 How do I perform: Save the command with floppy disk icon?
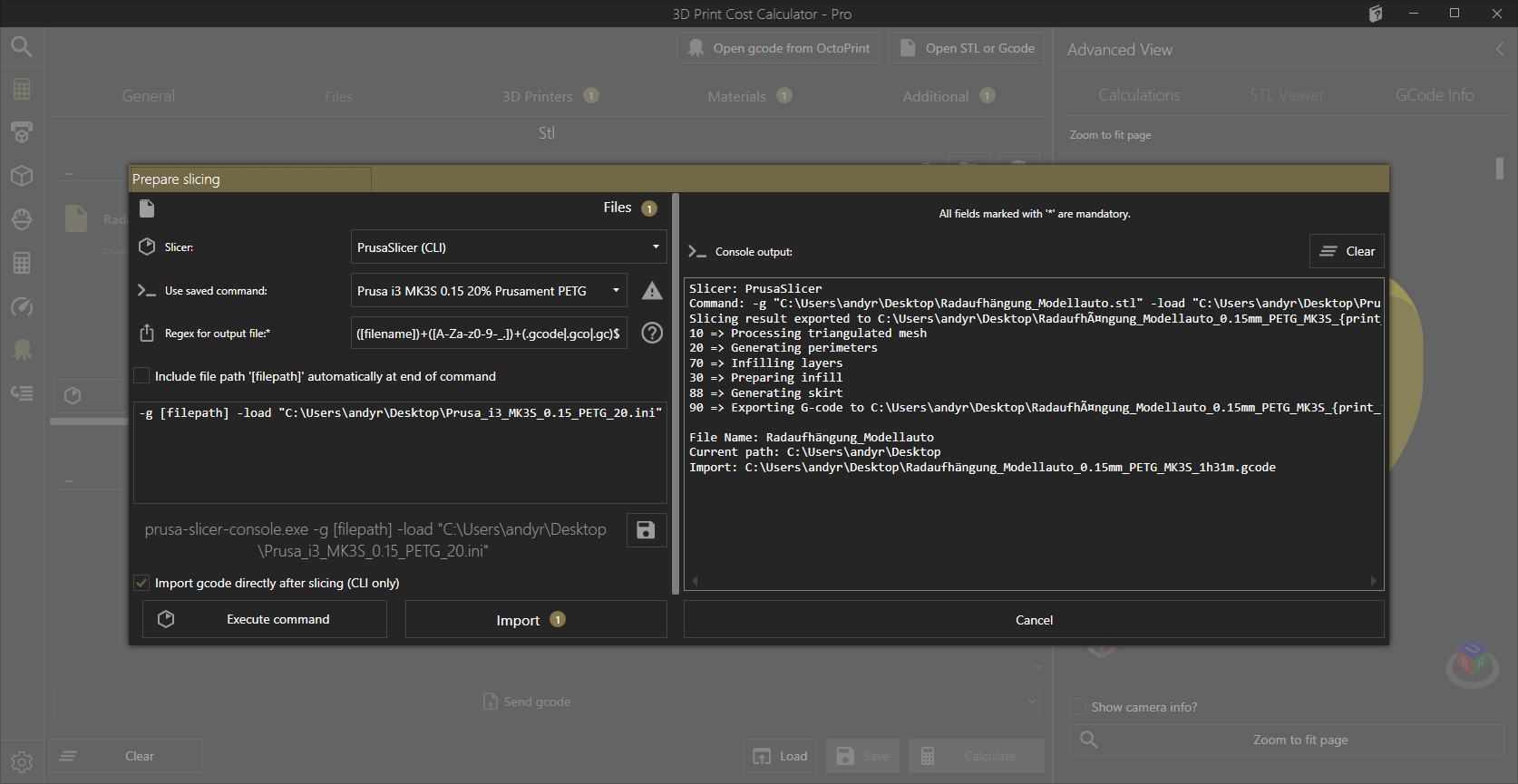tap(646, 530)
